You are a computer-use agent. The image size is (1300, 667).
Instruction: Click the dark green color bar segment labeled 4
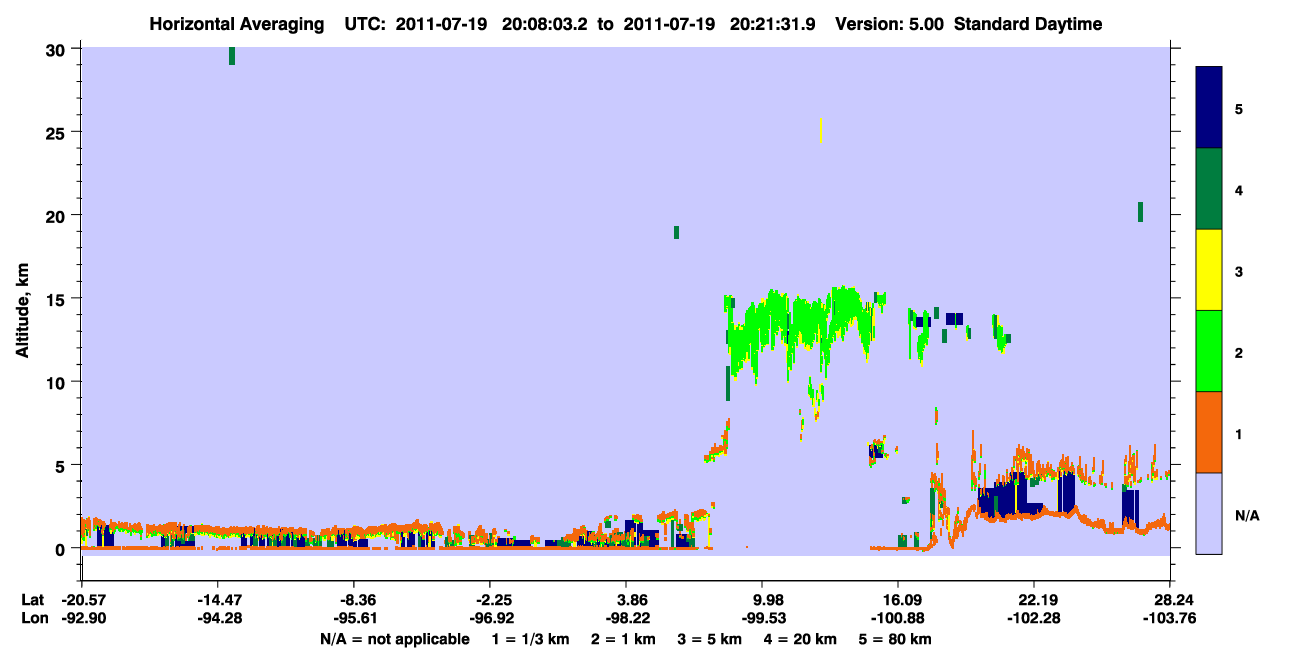[1209, 189]
